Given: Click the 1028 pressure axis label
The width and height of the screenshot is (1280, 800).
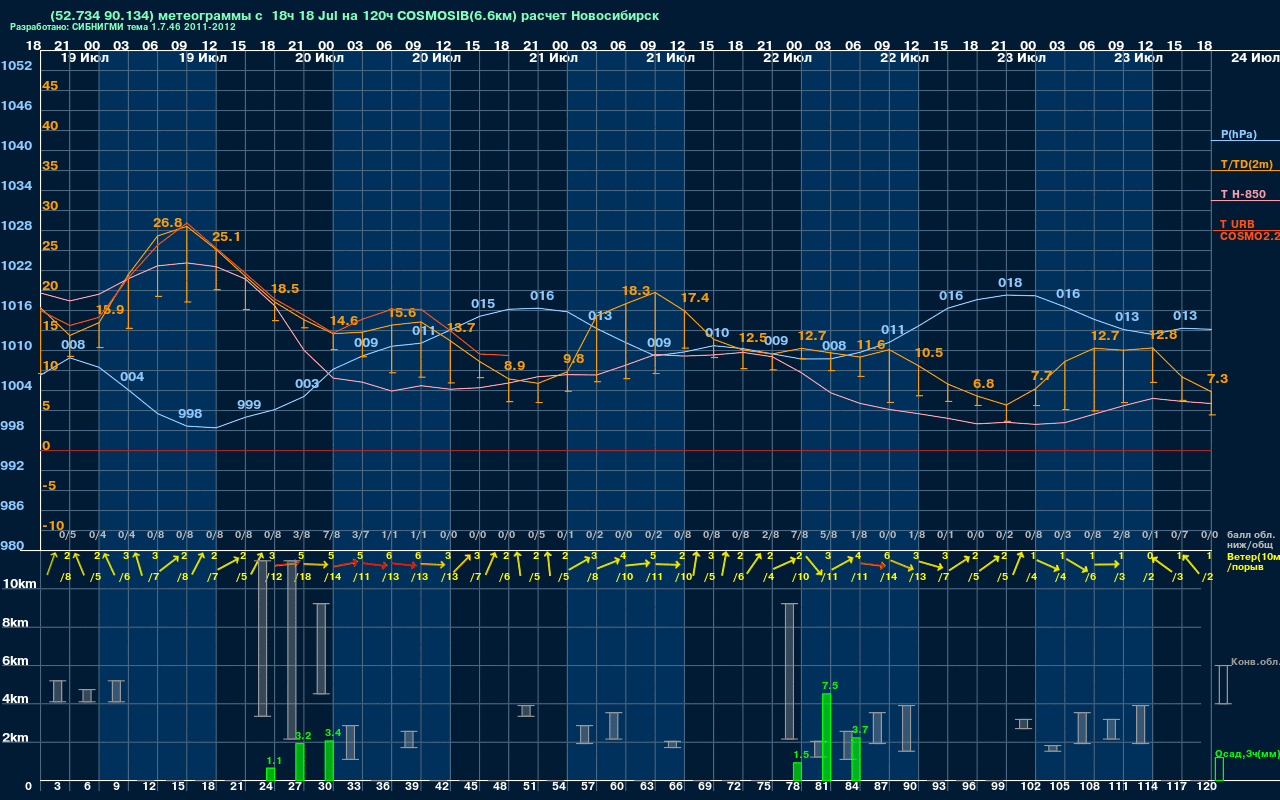Looking at the screenshot, I should [x=16, y=226].
